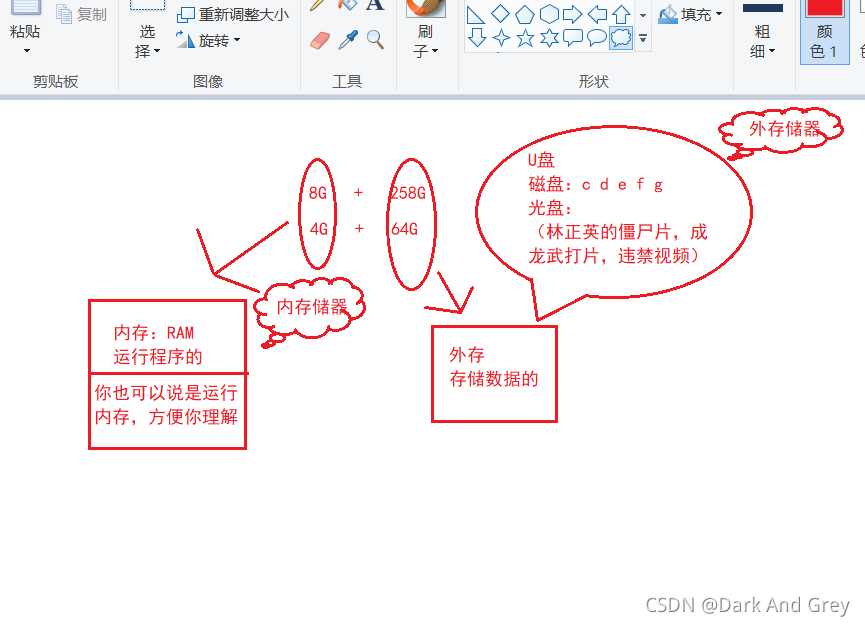
Task: Click canvas text '4G'
Action: [x=319, y=229]
